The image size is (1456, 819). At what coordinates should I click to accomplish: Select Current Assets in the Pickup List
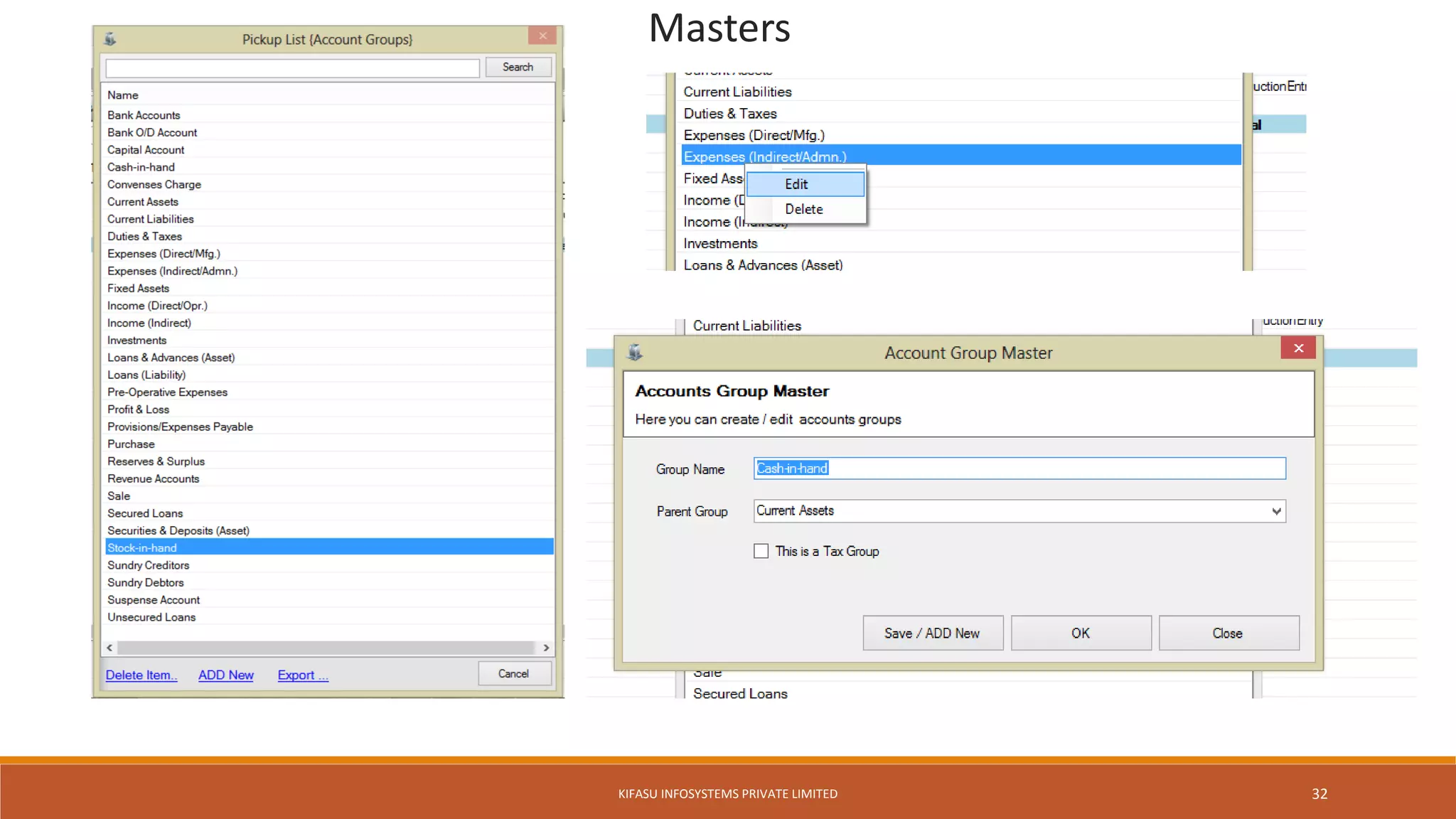329,202
